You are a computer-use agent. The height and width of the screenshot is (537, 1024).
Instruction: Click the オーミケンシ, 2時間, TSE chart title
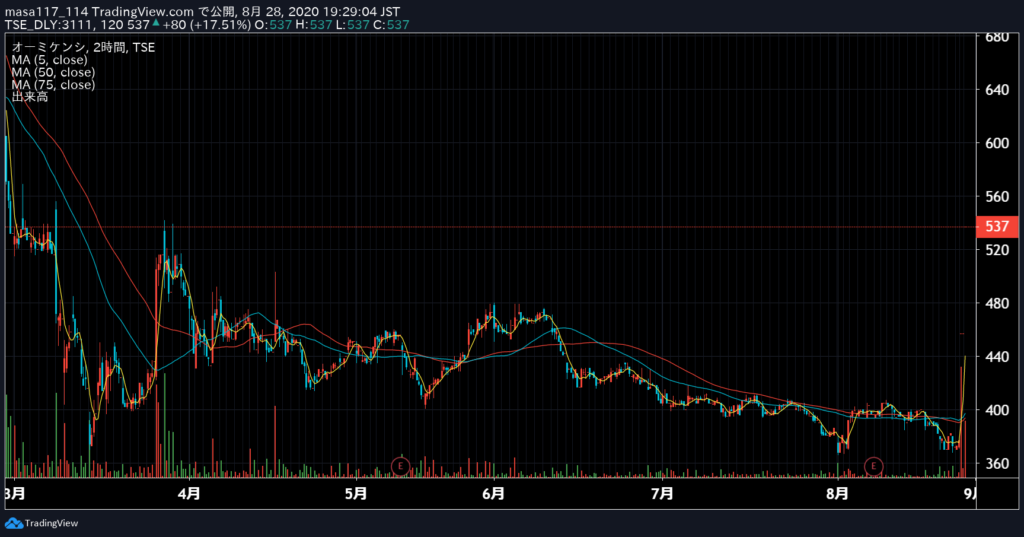pos(83,47)
